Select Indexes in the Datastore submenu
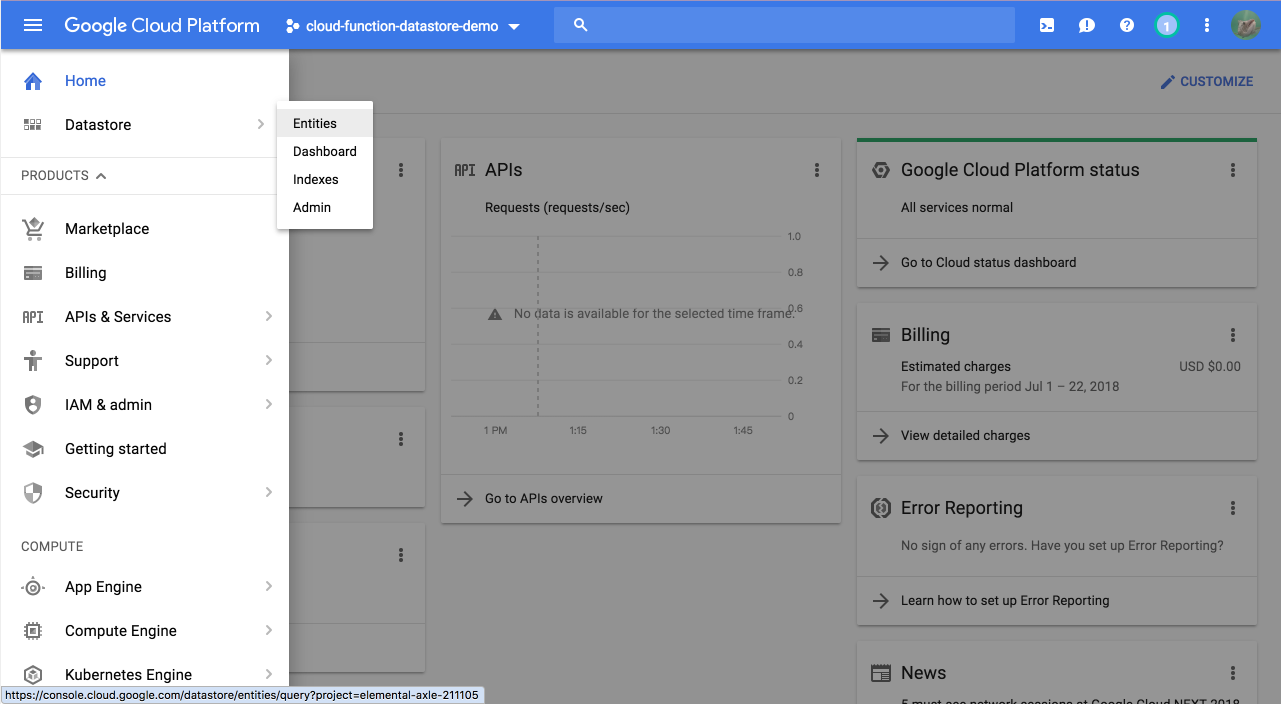This screenshot has height=704, width=1281. pyautogui.click(x=325, y=180)
